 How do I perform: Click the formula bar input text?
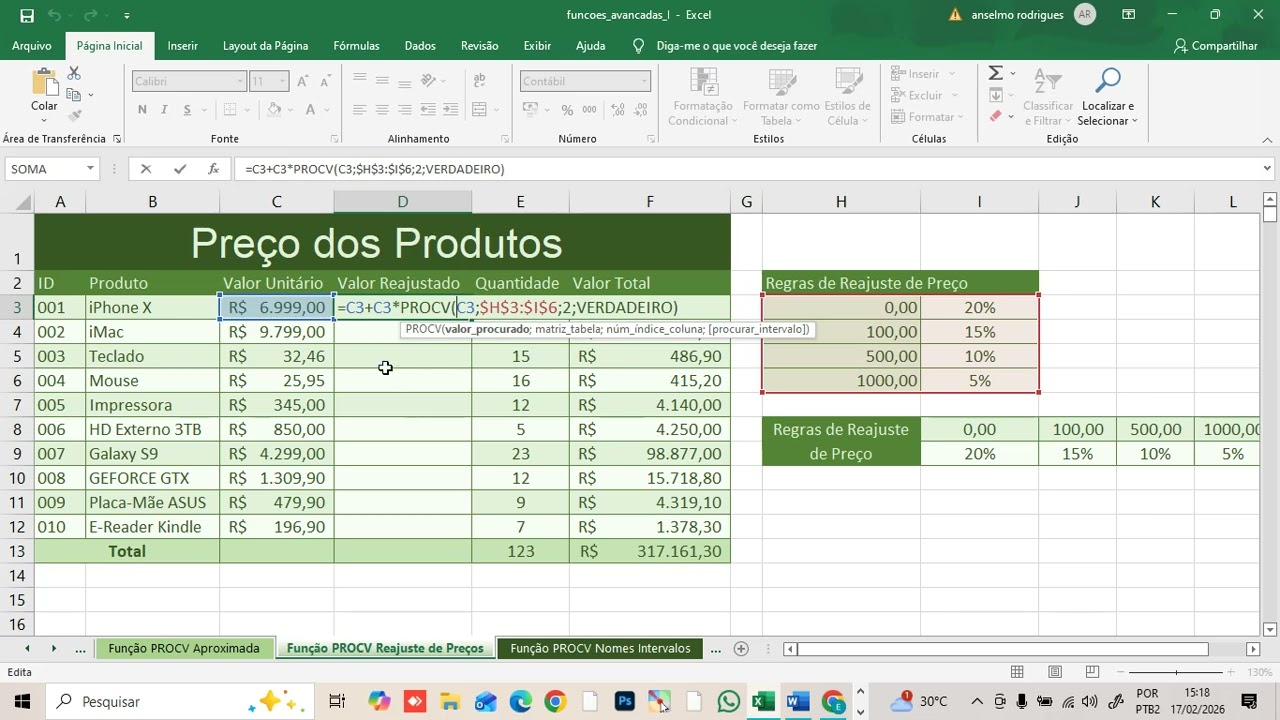(x=375, y=169)
